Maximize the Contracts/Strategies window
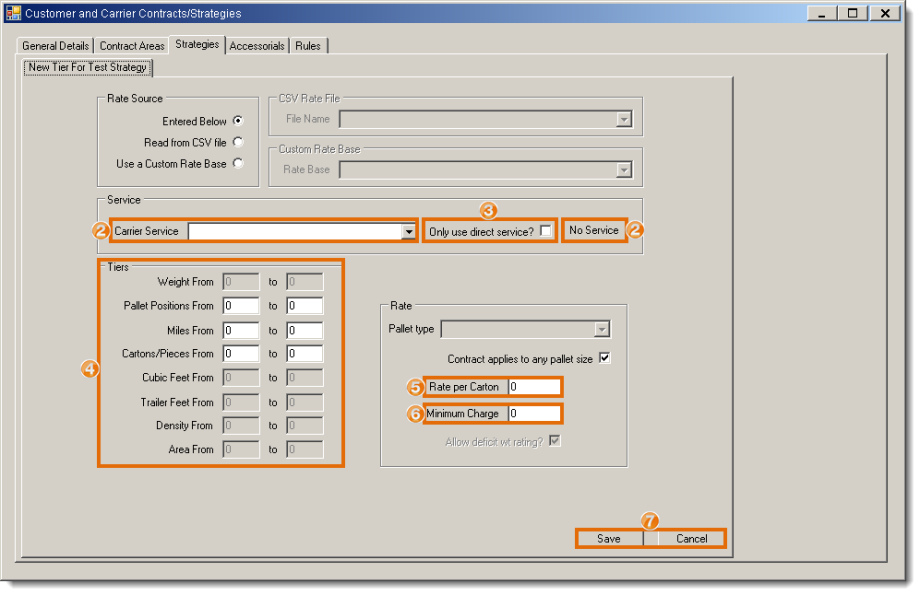The width and height of the screenshot is (920, 595). pos(853,13)
